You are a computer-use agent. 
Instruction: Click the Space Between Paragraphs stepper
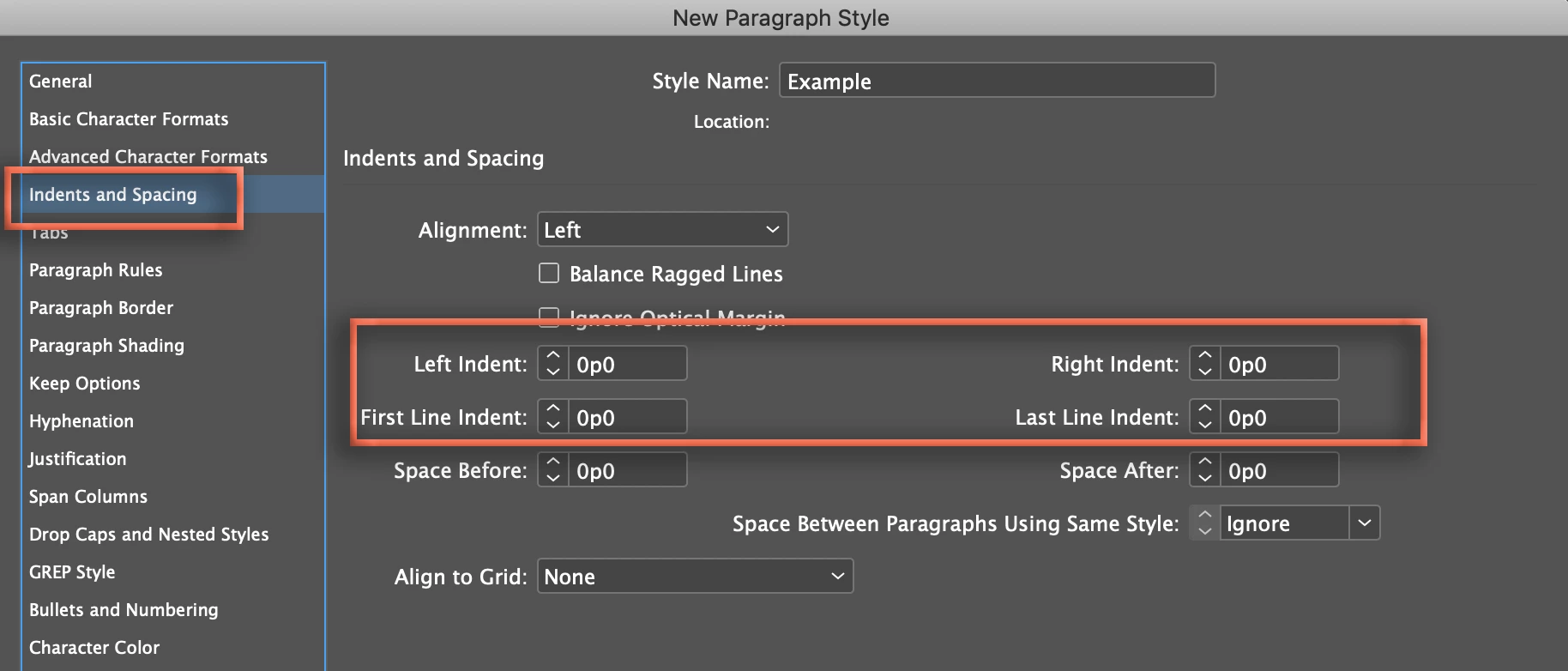1205,523
